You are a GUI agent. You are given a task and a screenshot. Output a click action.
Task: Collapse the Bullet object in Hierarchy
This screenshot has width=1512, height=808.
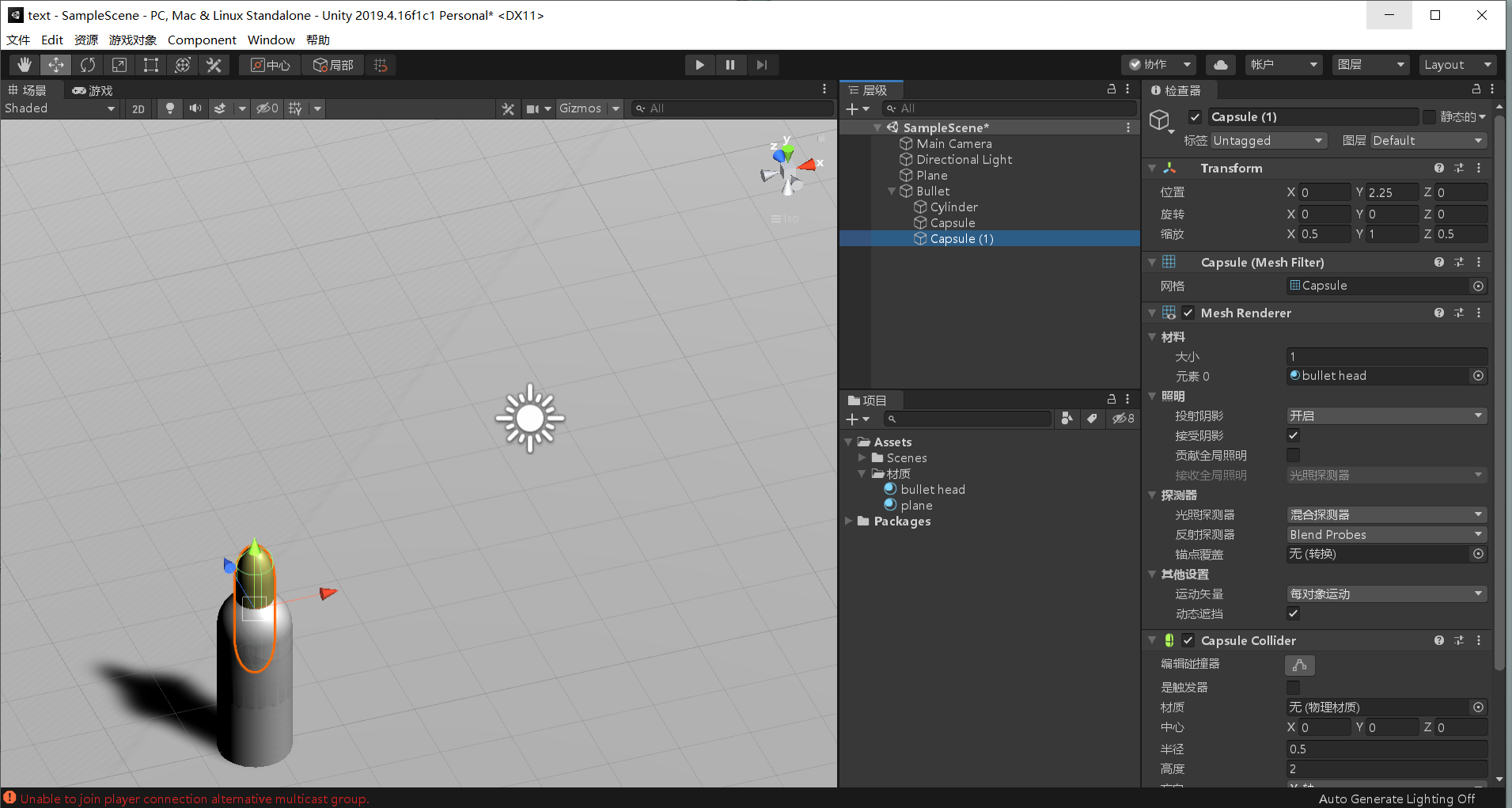892,191
